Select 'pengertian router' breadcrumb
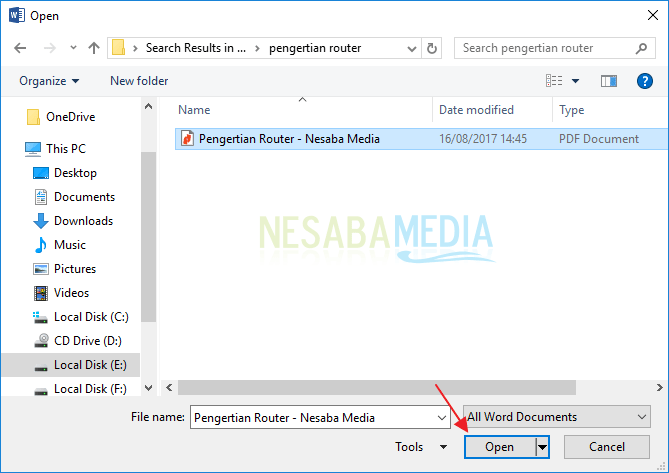Screen dimensions: 669x473 click(315, 48)
